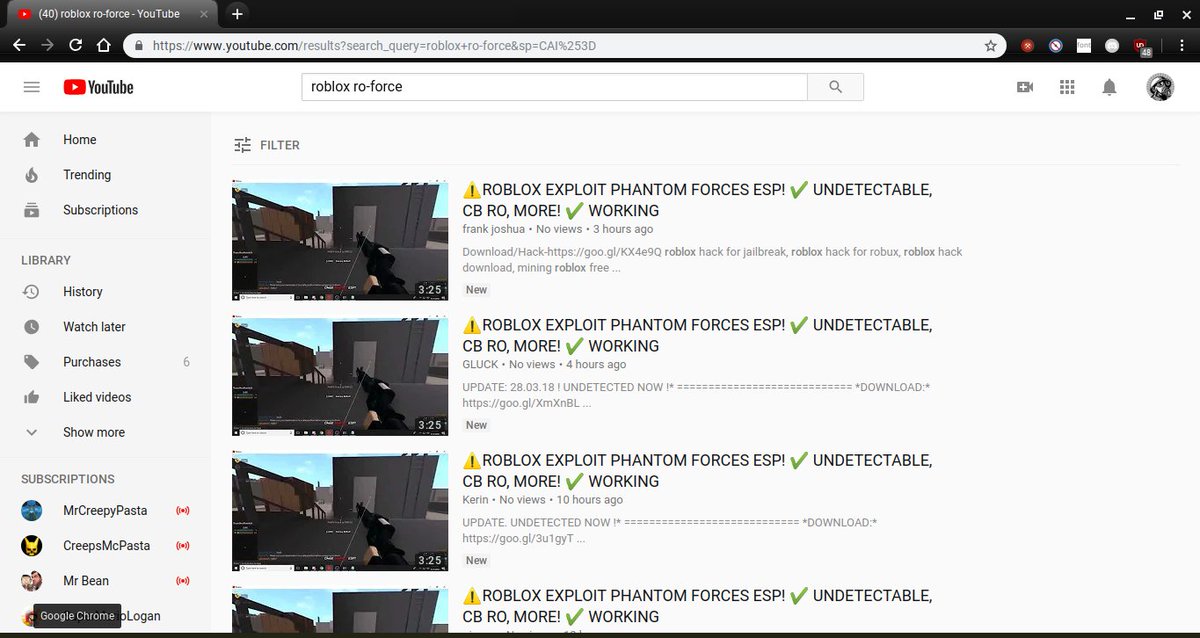Click the YouTube search input box
Image resolution: width=1200 pixels, height=638 pixels.
tap(554, 87)
